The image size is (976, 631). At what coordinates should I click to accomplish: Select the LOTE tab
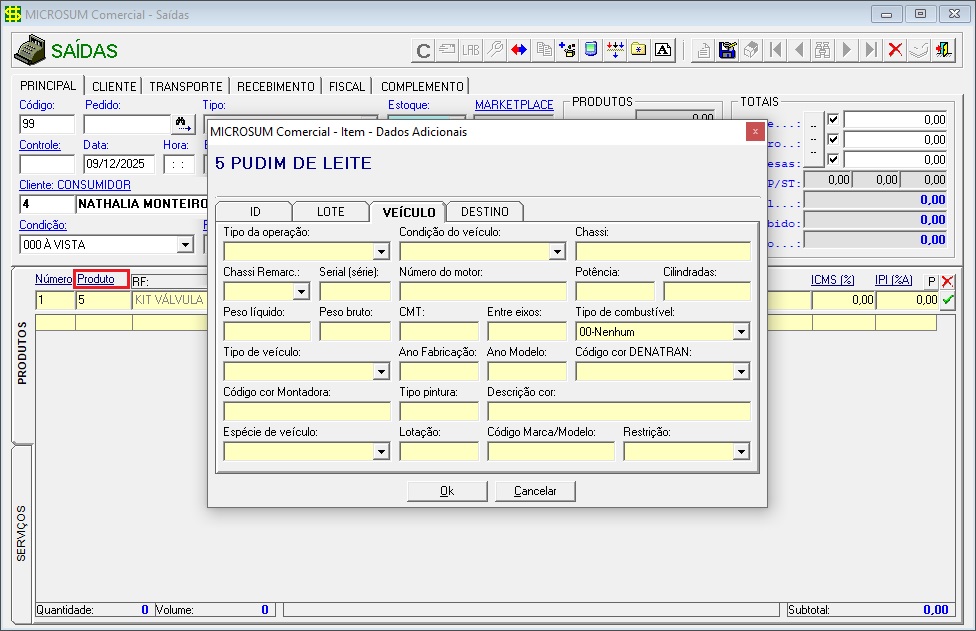point(330,212)
